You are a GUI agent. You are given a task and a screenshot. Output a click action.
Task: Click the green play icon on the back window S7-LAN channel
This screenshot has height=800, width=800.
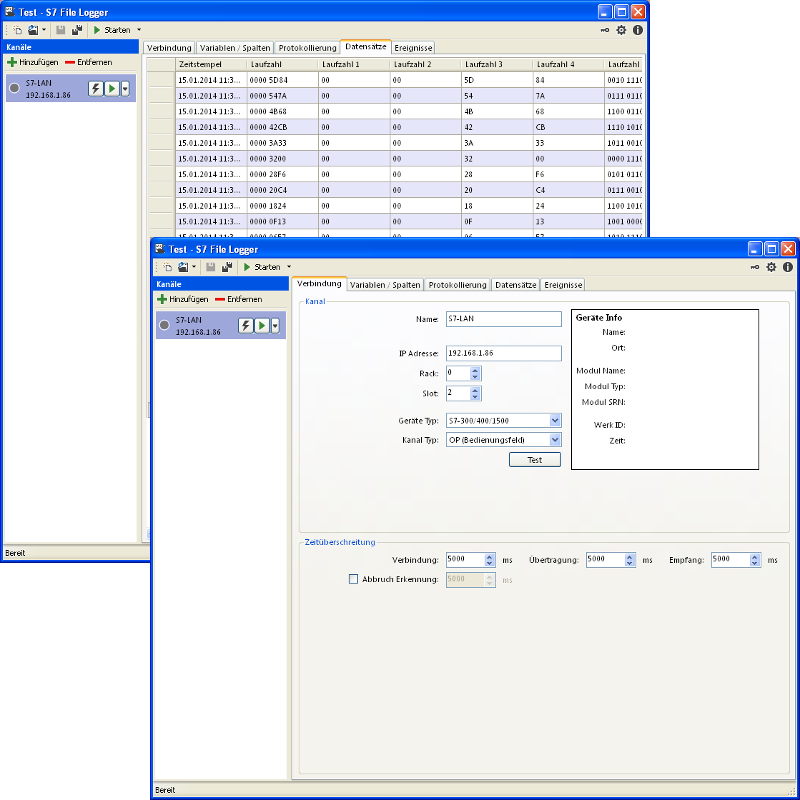pos(112,88)
